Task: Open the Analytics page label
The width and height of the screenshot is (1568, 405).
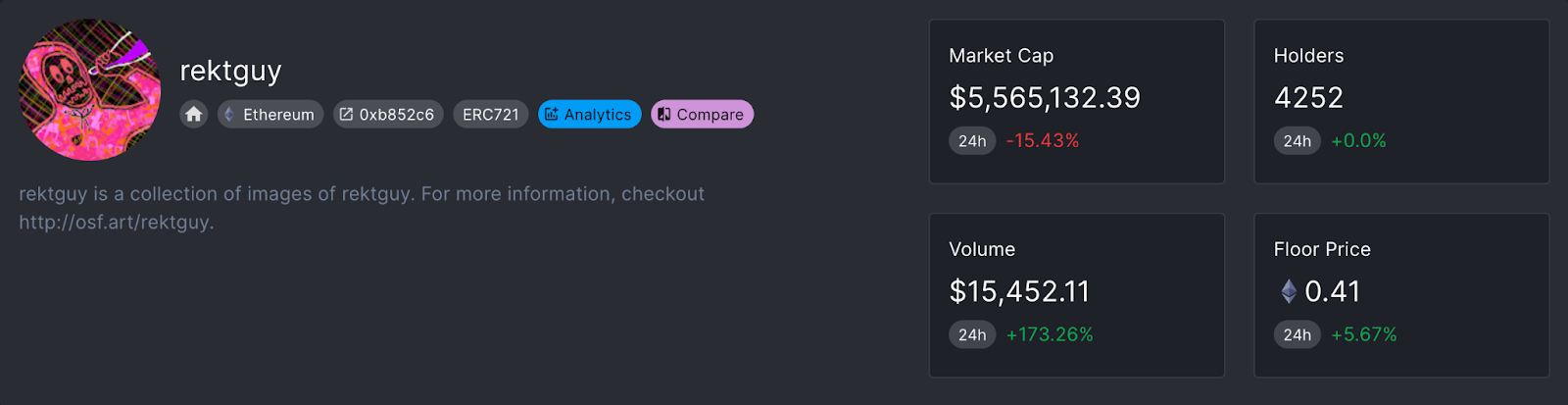Action: [598, 115]
